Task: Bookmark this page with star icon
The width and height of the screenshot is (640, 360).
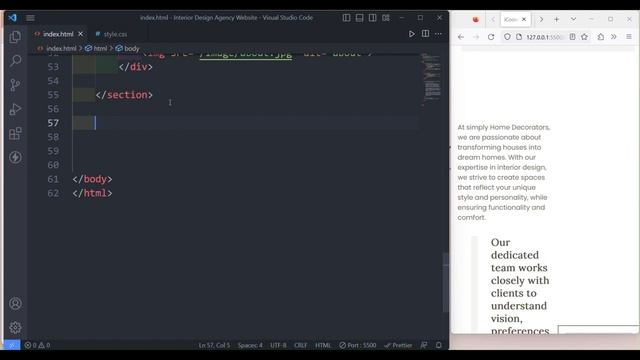Action: [584, 37]
